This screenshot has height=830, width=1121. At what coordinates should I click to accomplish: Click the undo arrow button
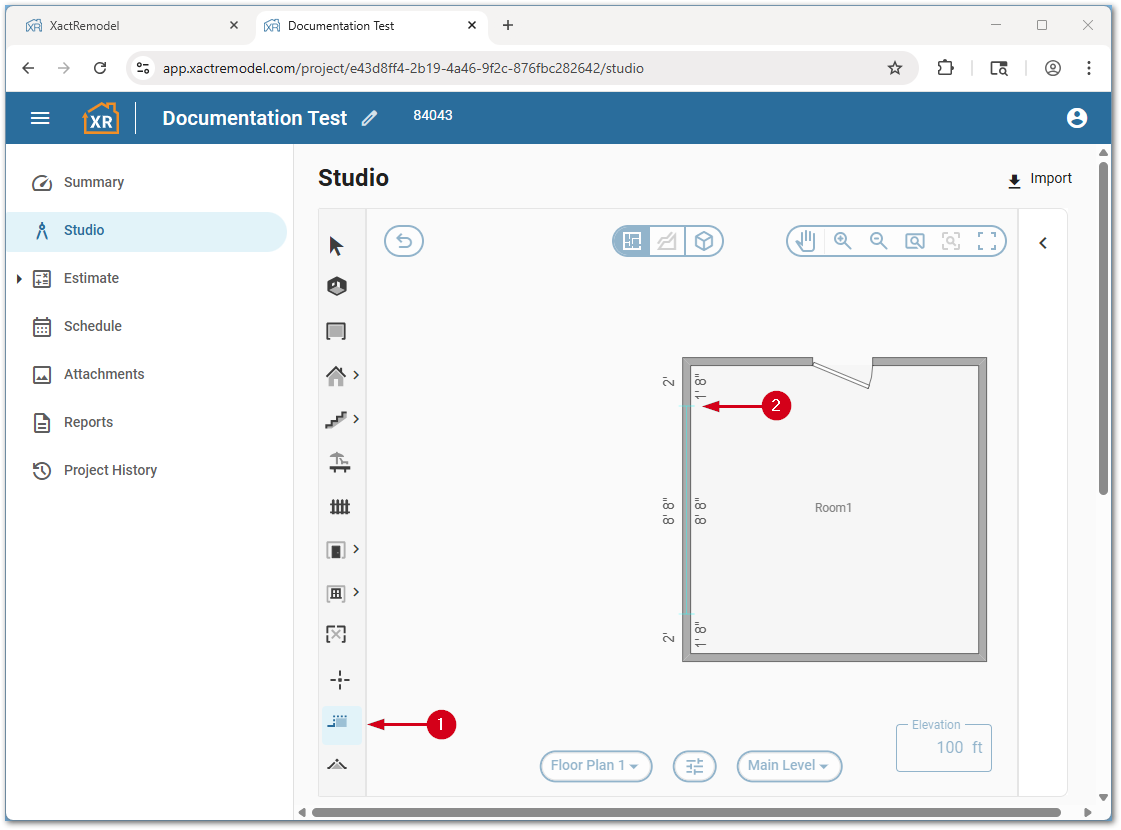click(x=404, y=241)
